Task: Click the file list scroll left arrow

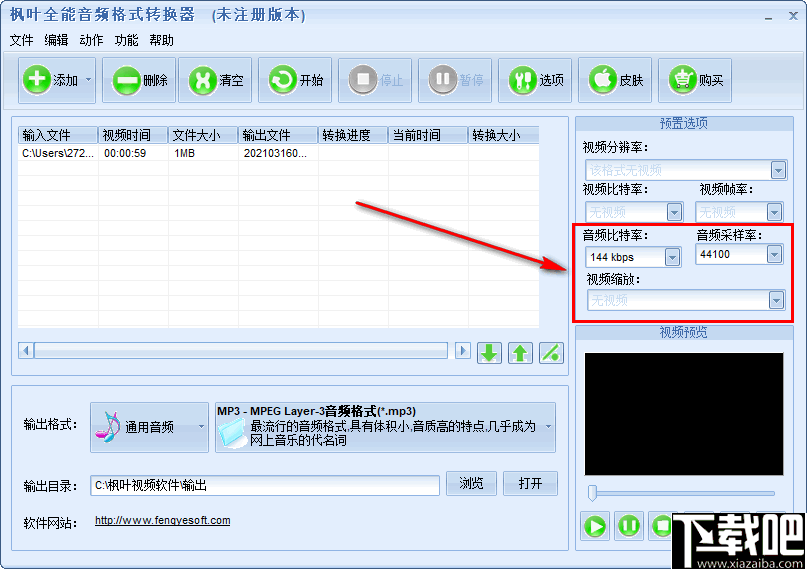Action: pos(26,351)
